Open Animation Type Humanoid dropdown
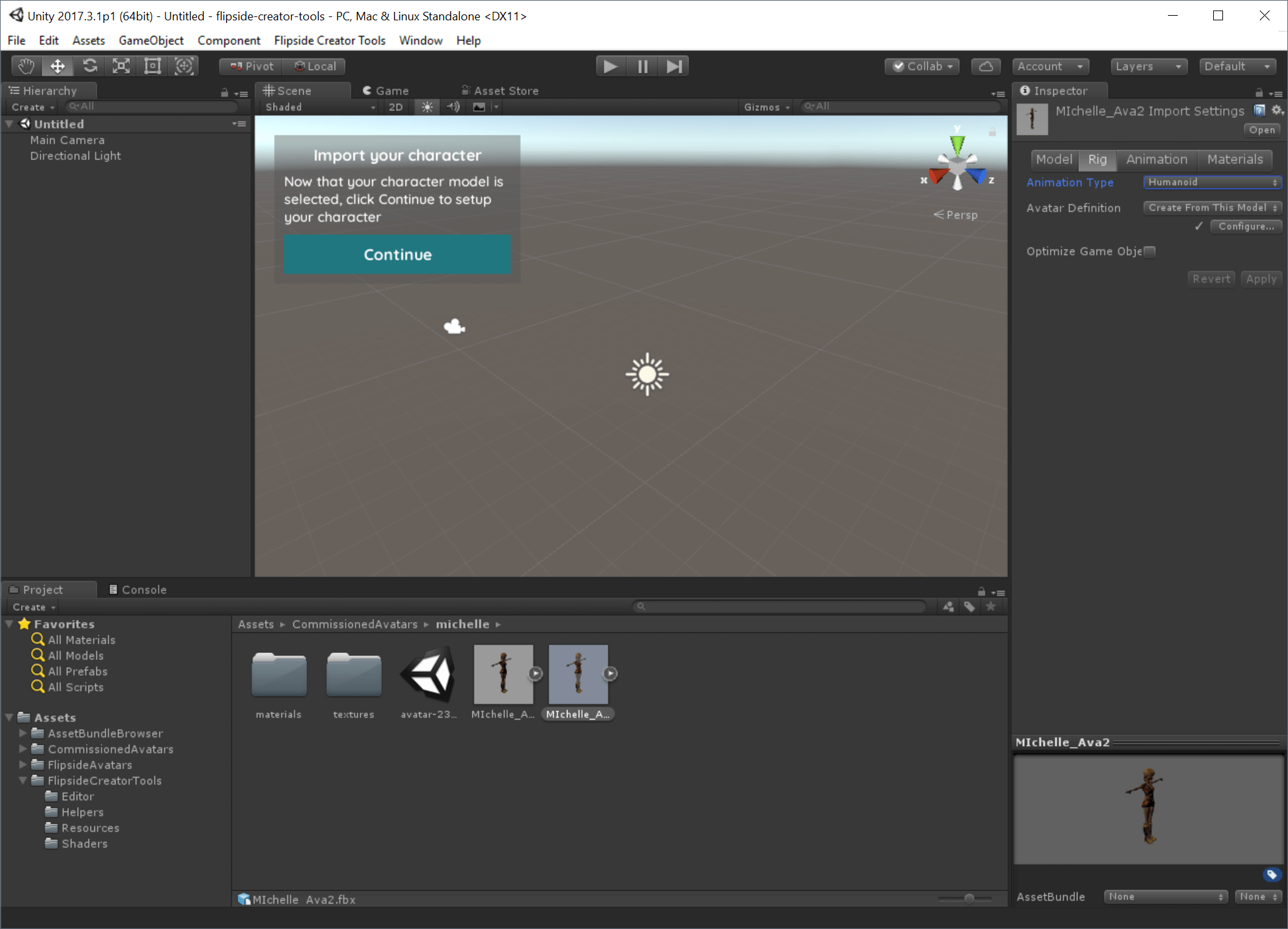The width and height of the screenshot is (1288, 929). point(1213,182)
